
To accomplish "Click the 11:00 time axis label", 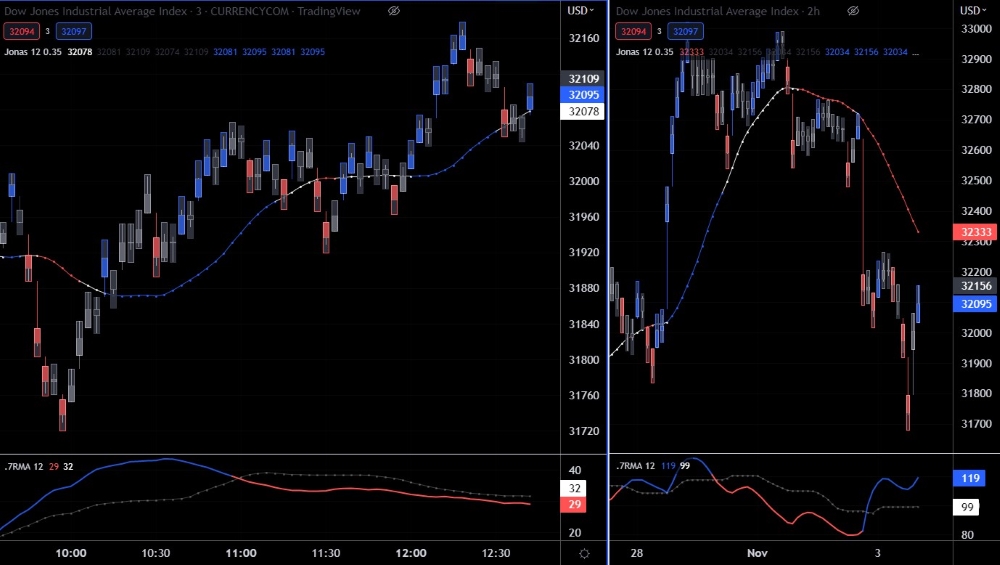I will coord(240,553).
